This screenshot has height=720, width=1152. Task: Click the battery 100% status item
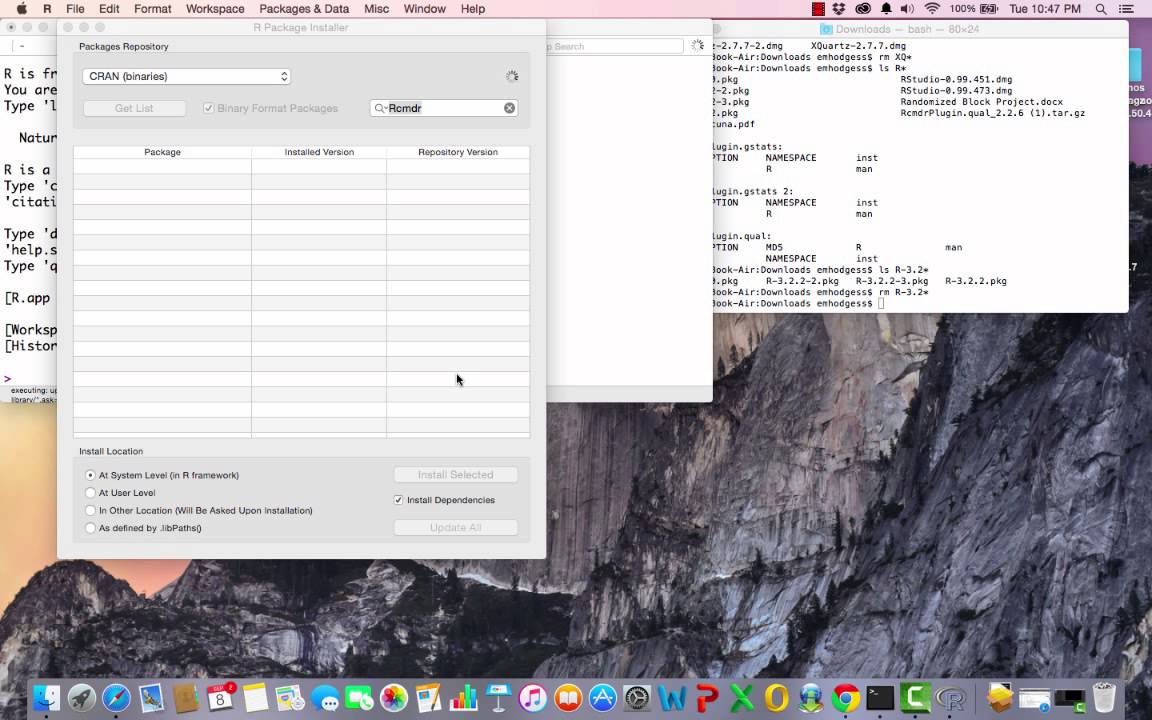point(973,9)
